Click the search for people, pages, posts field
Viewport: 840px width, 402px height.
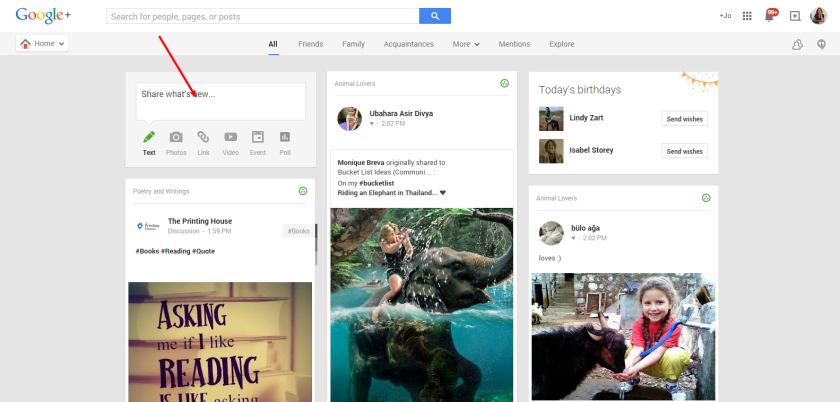(x=262, y=16)
